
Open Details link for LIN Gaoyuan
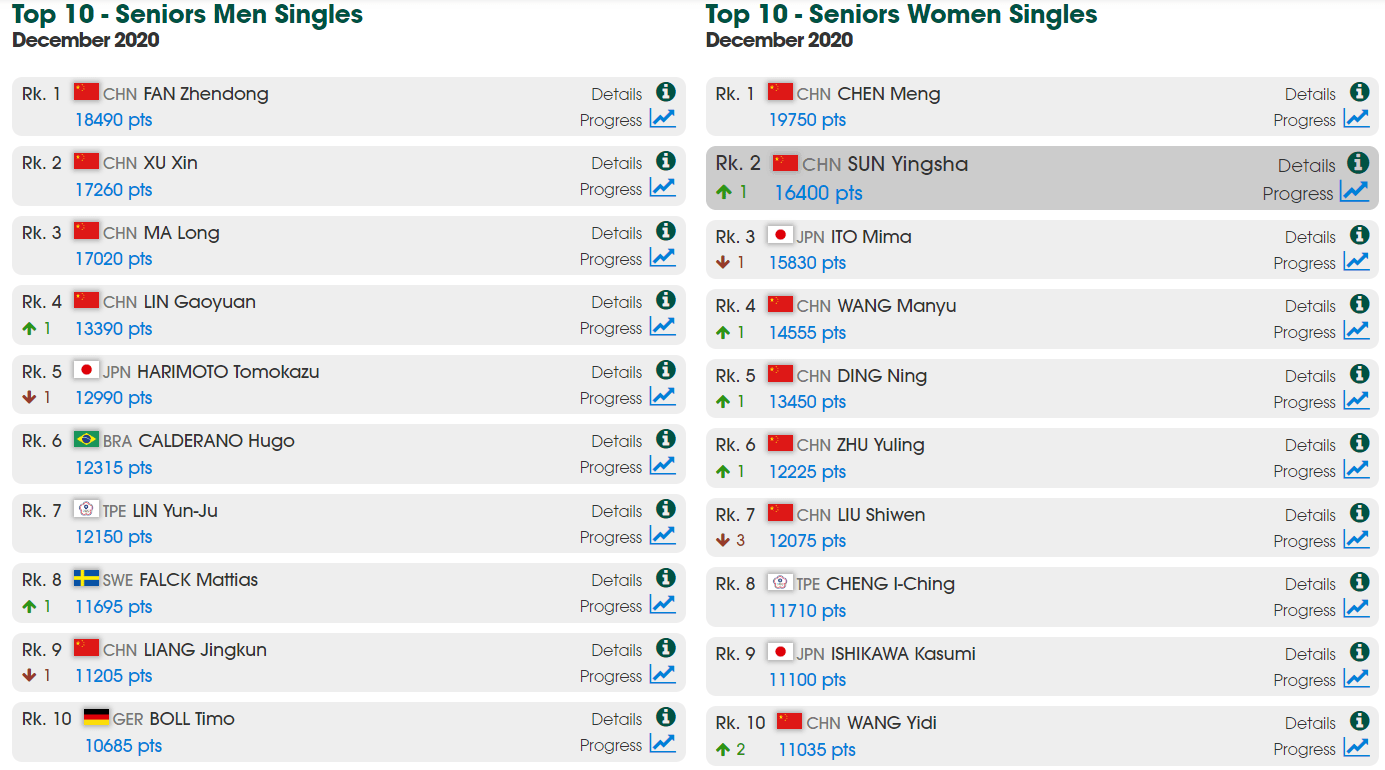[616, 302]
